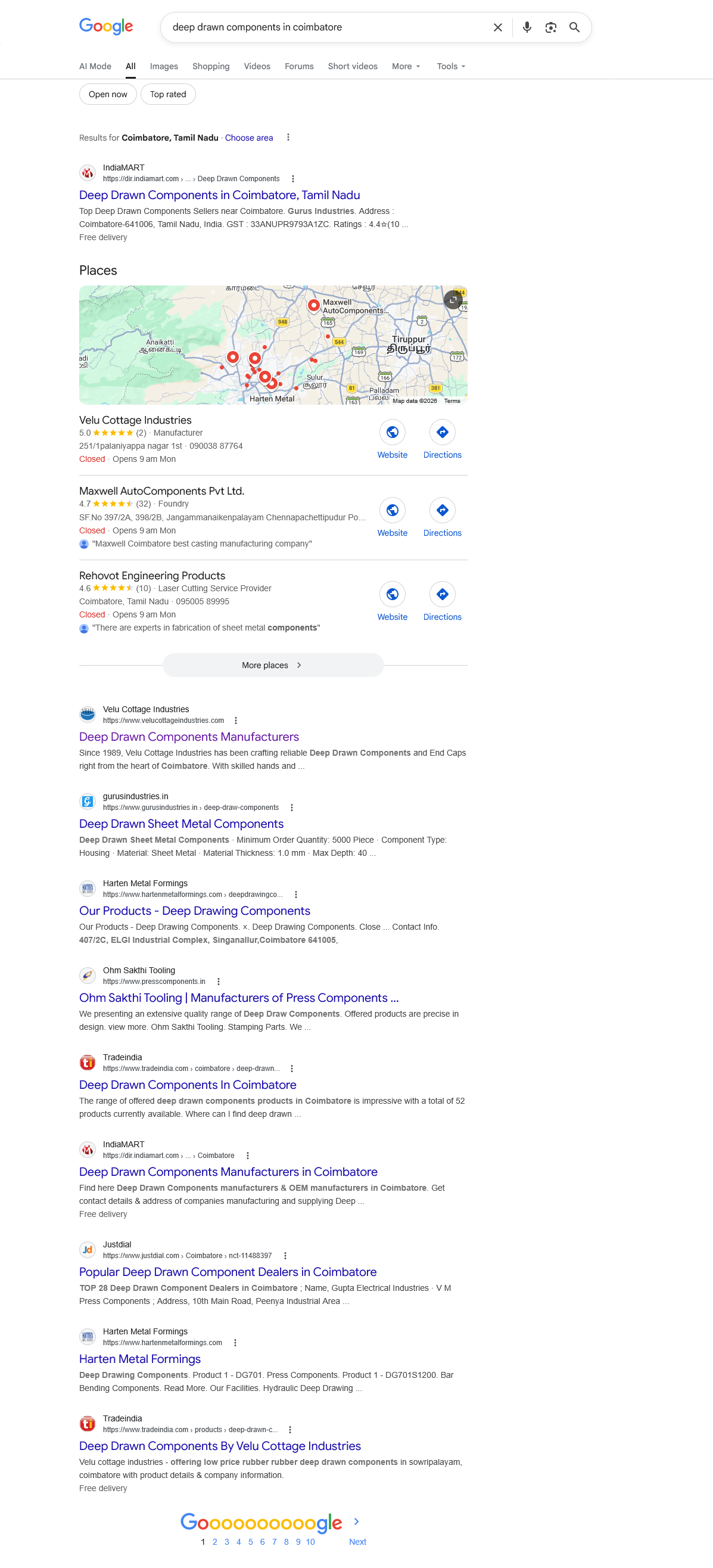This screenshot has width=713, height=1568.
Task: Toggle the Open now filter chip
Action: [108, 94]
